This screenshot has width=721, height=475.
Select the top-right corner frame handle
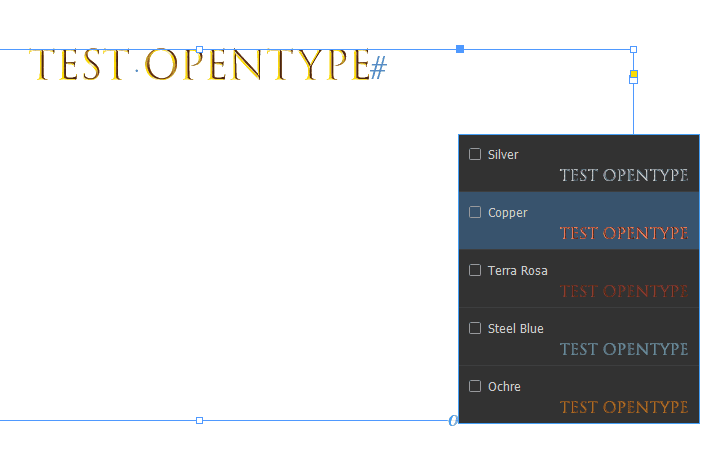(x=634, y=49)
